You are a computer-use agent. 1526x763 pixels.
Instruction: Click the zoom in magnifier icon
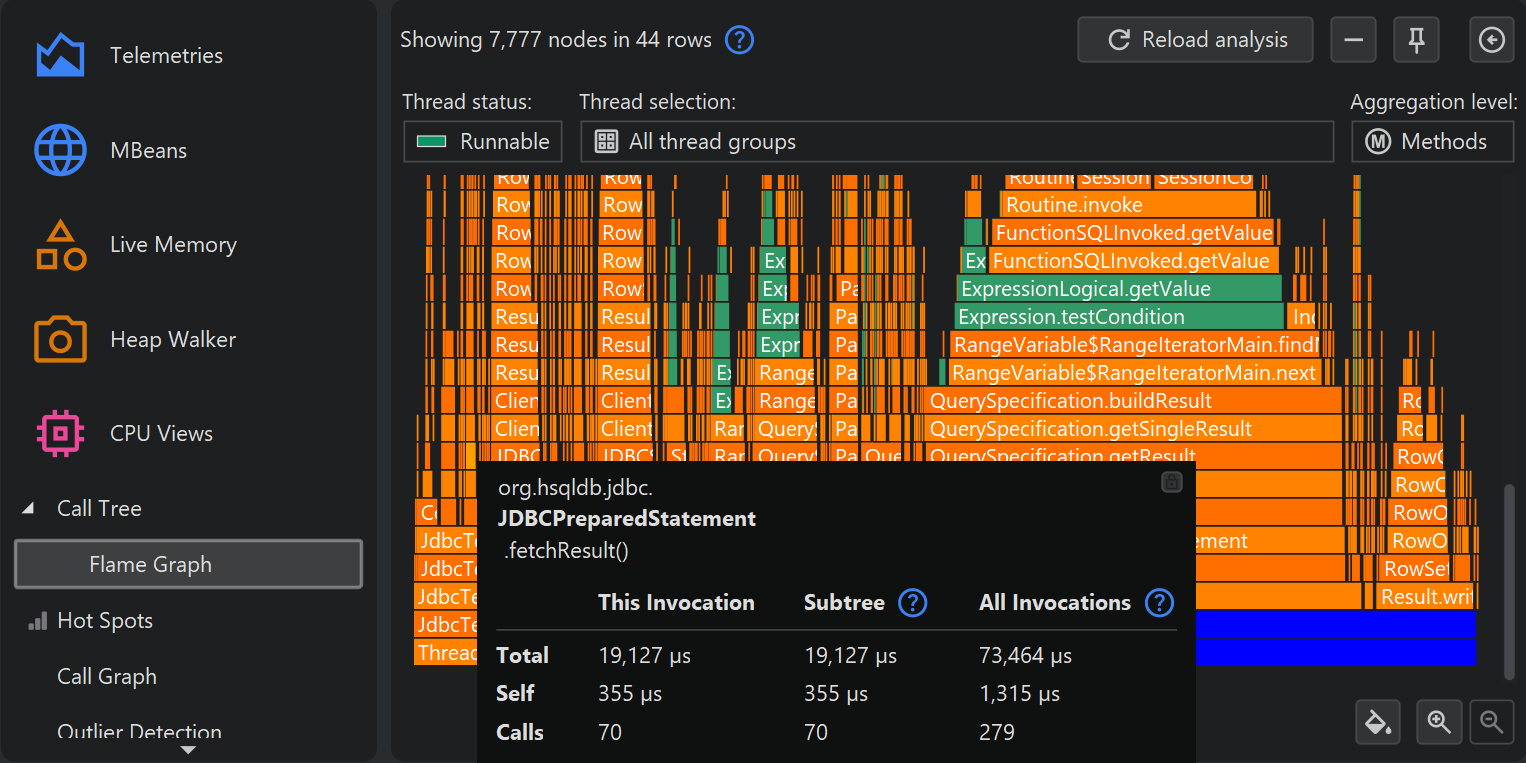(x=1439, y=722)
